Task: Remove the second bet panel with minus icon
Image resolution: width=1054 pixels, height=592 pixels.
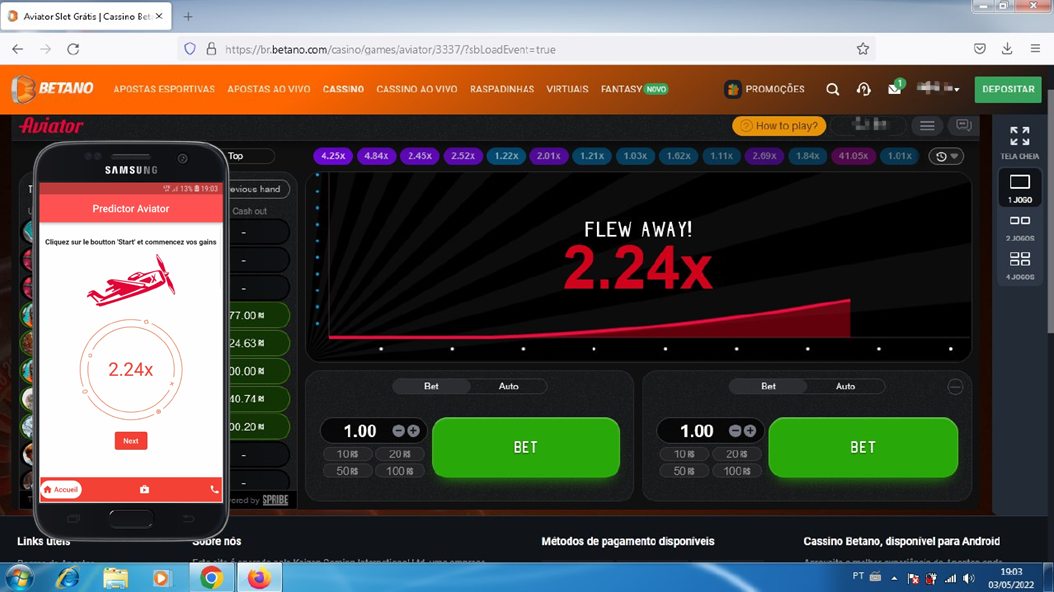Action: click(955, 387)
